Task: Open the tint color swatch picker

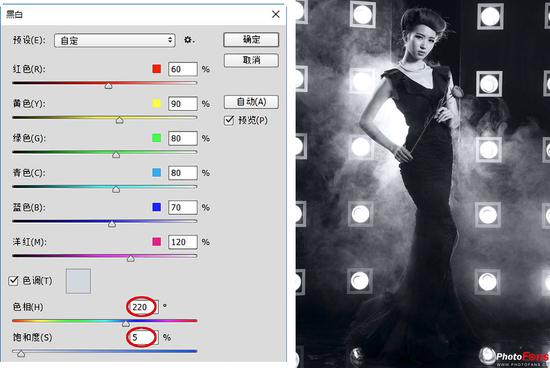Action: pos(78,281)
